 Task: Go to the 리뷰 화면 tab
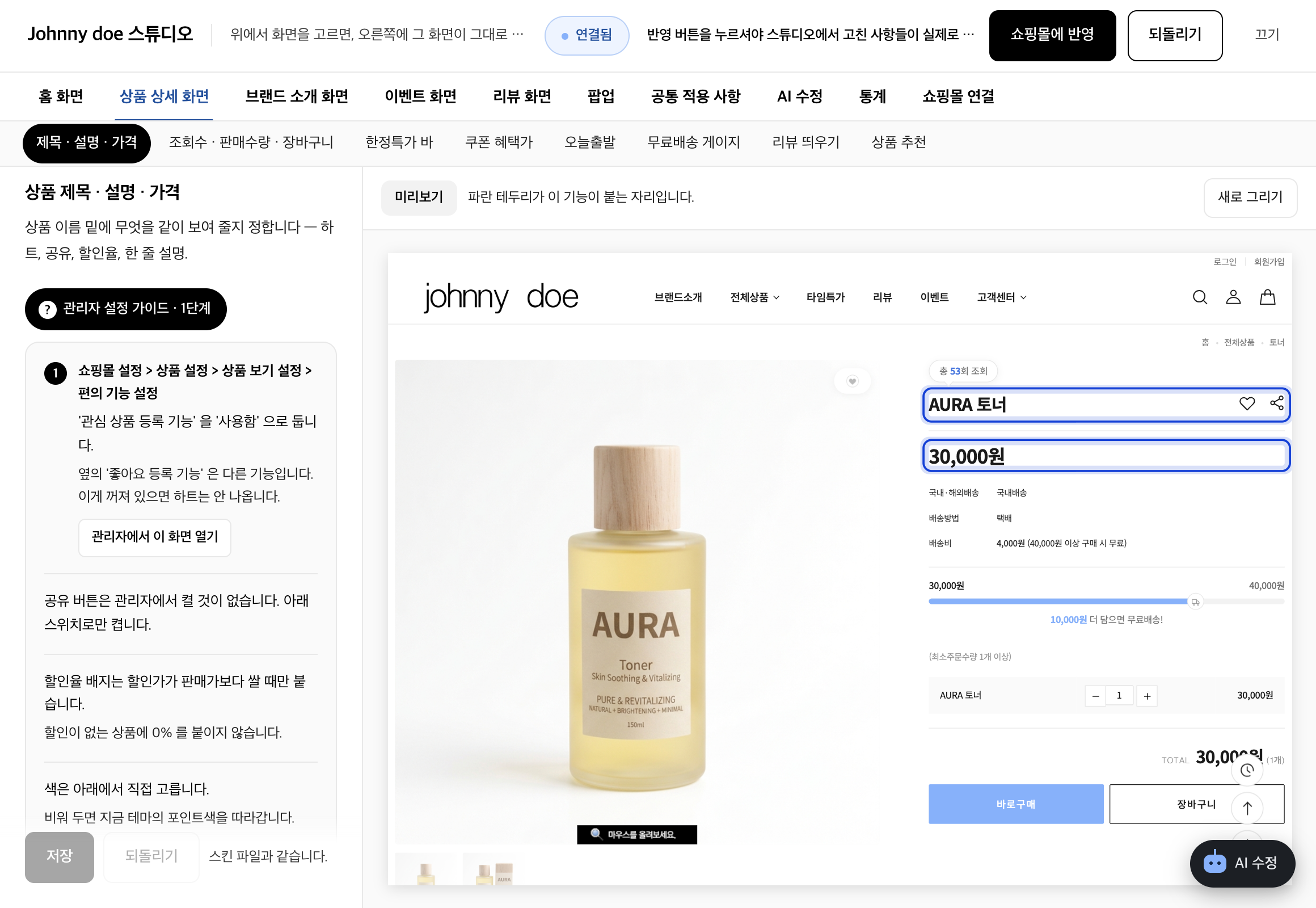(x=522, y=96)
